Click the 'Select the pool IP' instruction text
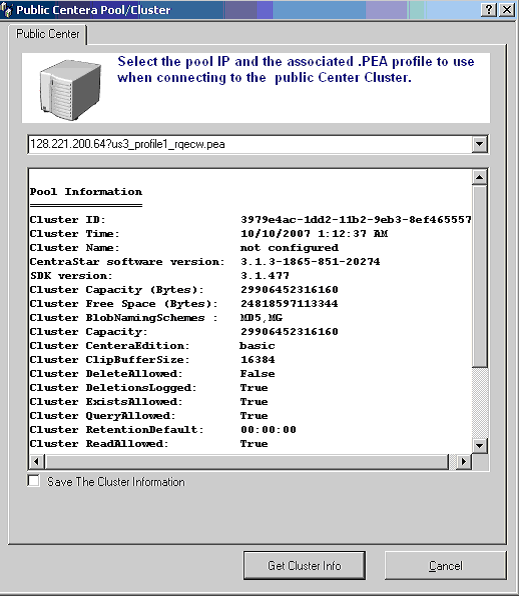521x597 pixels. point(296,70)
